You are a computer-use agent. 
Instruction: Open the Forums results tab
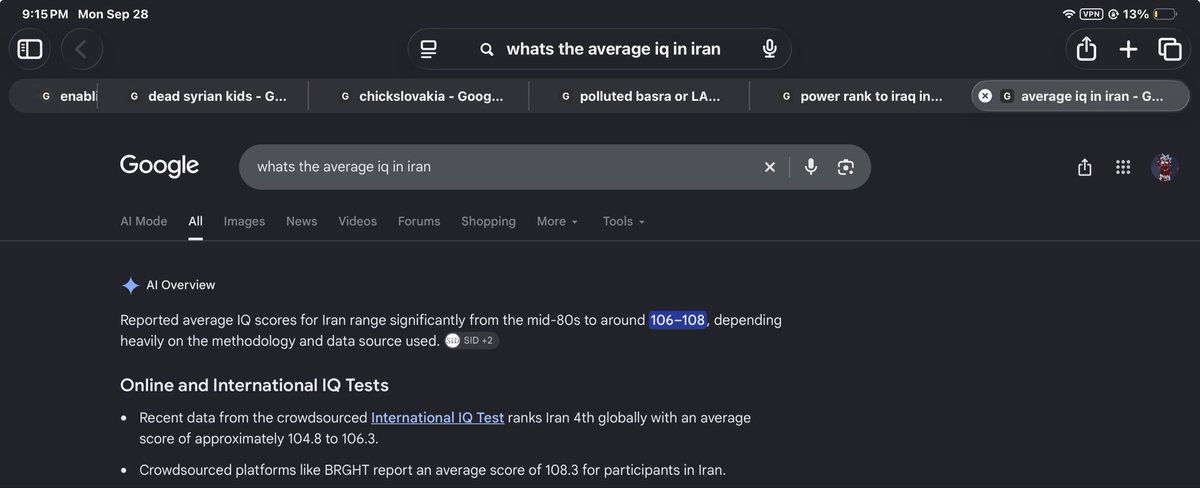[x=419, y=221]
